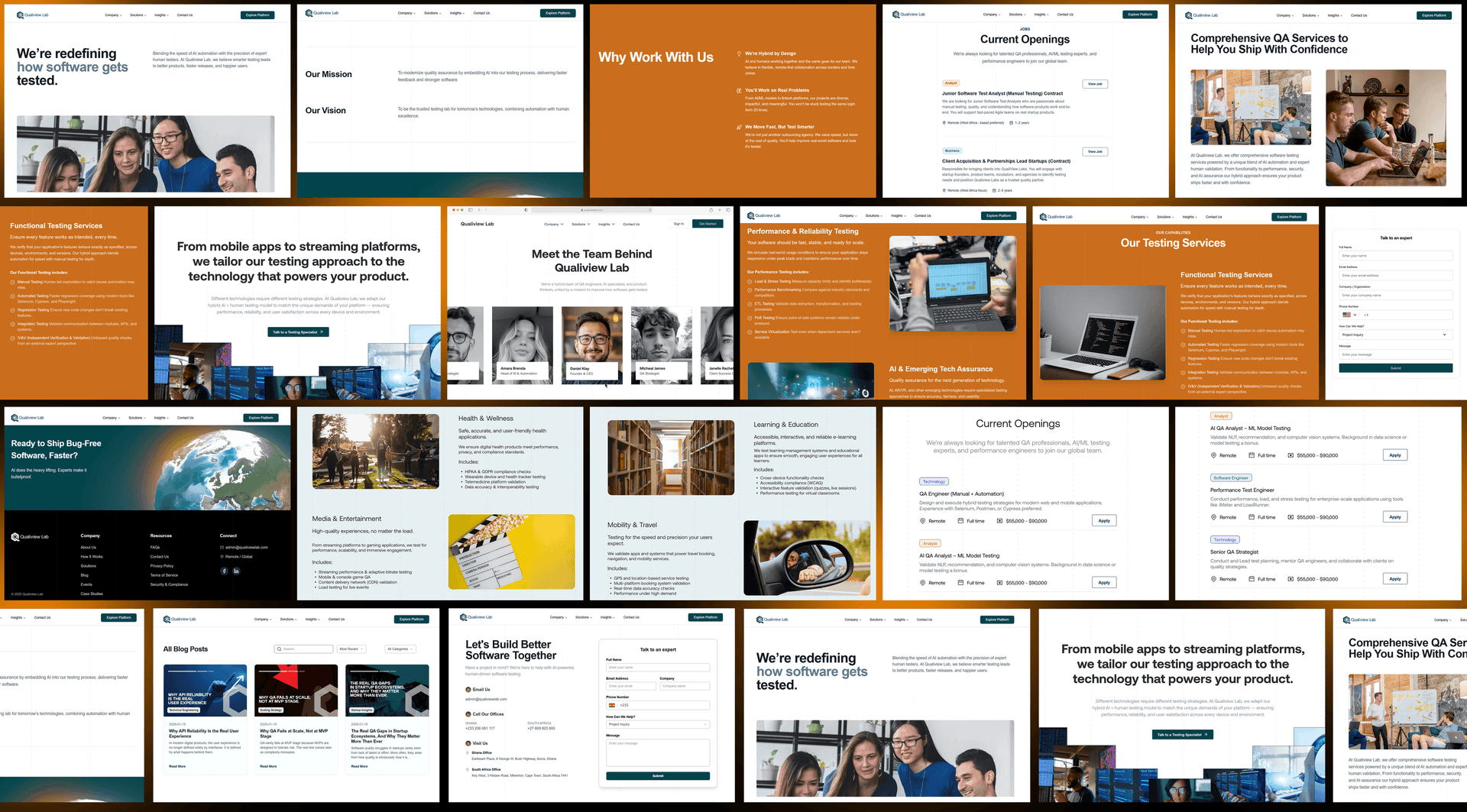Click the white Qualiview Lab logo in the black footer
The width and height of the screenshot is (1467, 812).
pos(30,536)
